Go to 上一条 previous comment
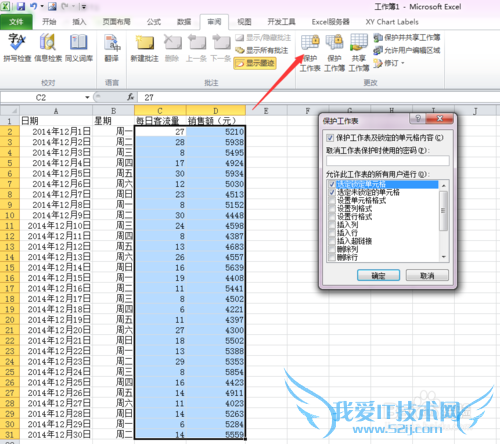The width and height of the screenshot is (500, 444). (197, 48)
